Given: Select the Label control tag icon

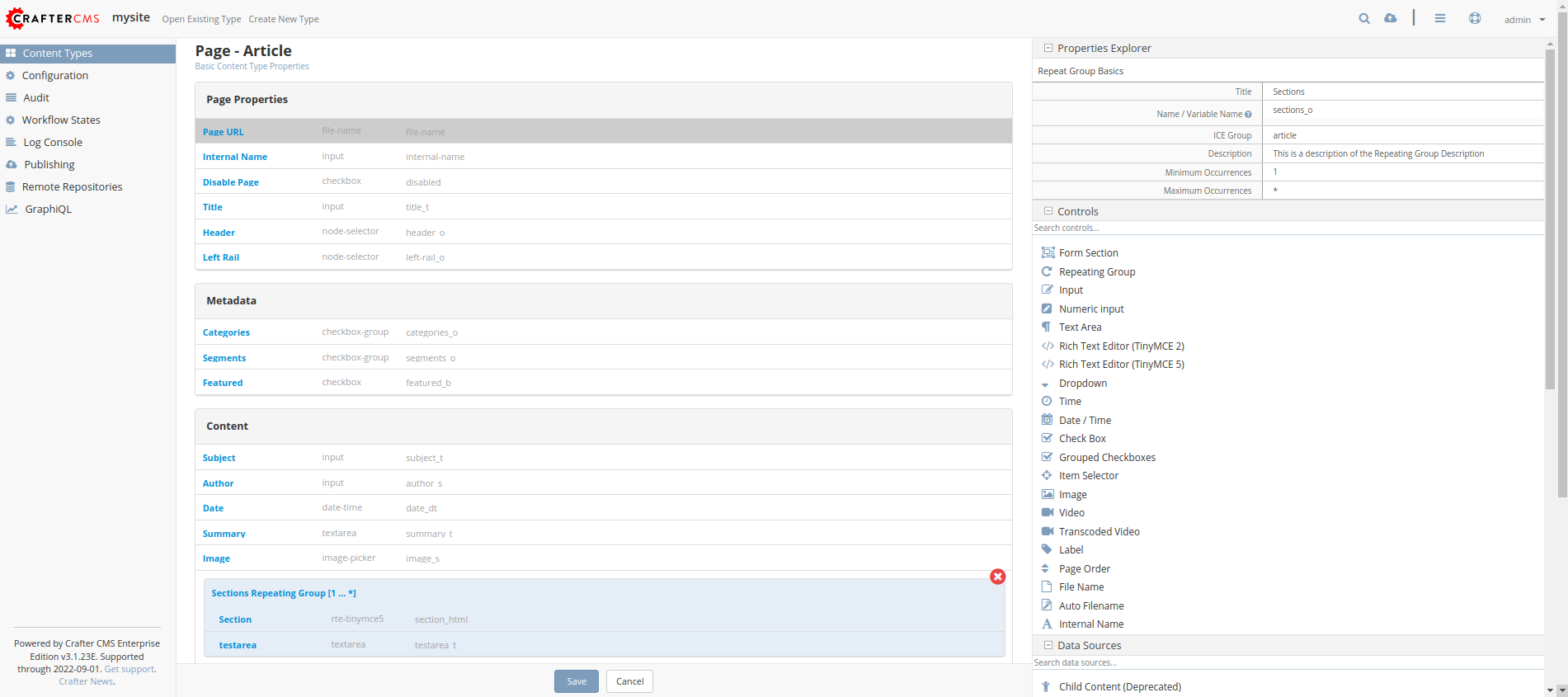Looking at the screenshot, I should (x=1047, y=549).
